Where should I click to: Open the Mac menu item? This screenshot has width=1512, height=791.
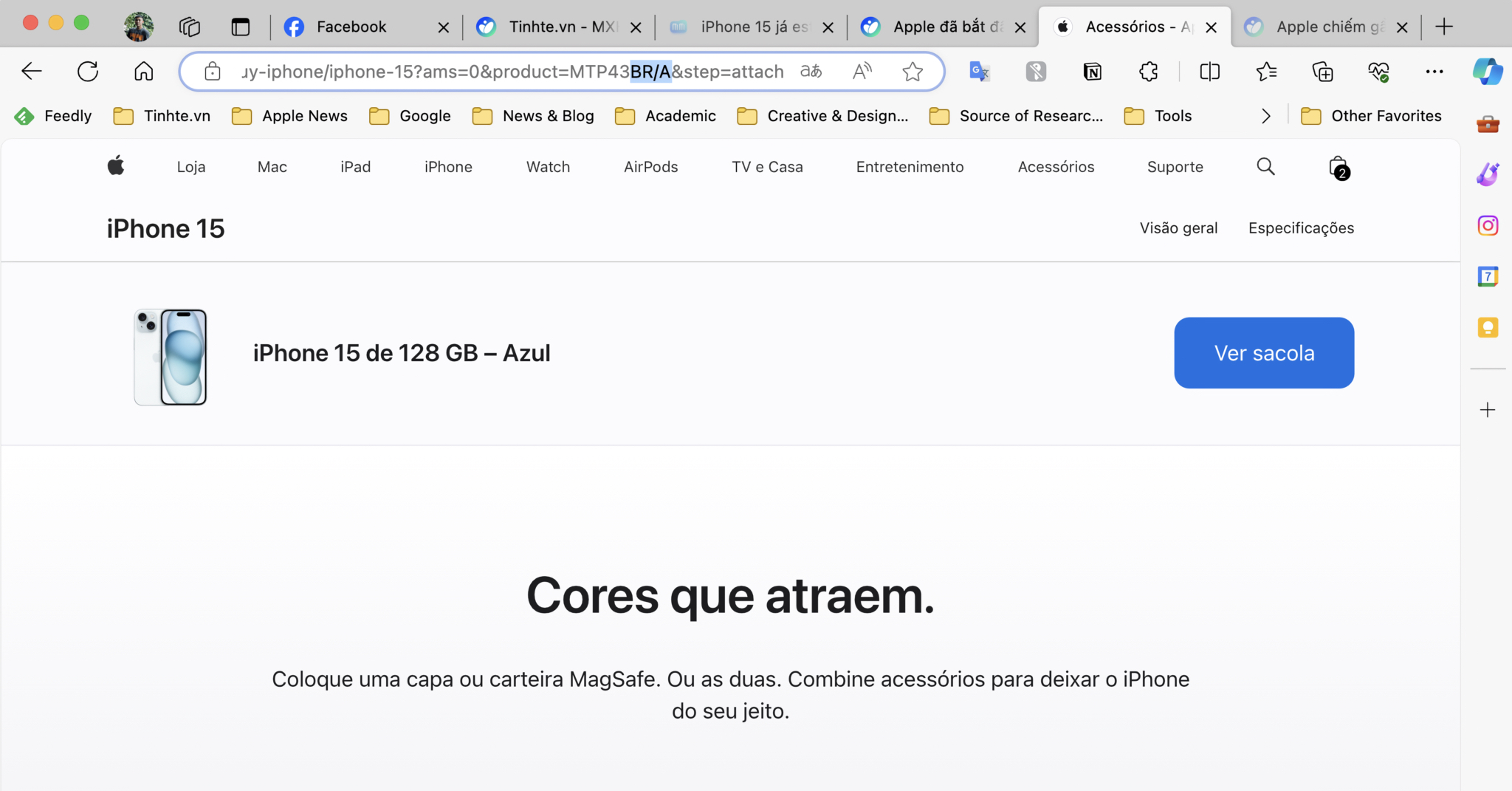[x=272, y=167]
